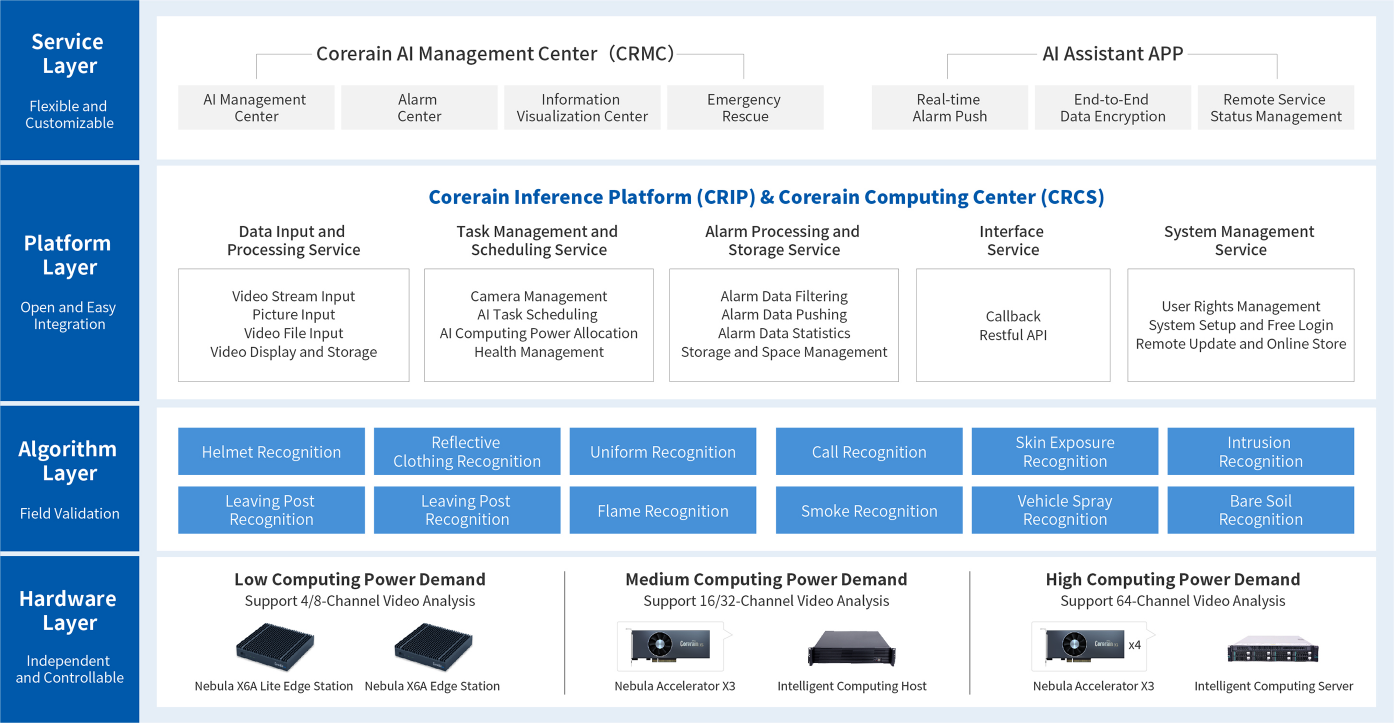Select the Vehicle Spray Recognition tile

1065,510
